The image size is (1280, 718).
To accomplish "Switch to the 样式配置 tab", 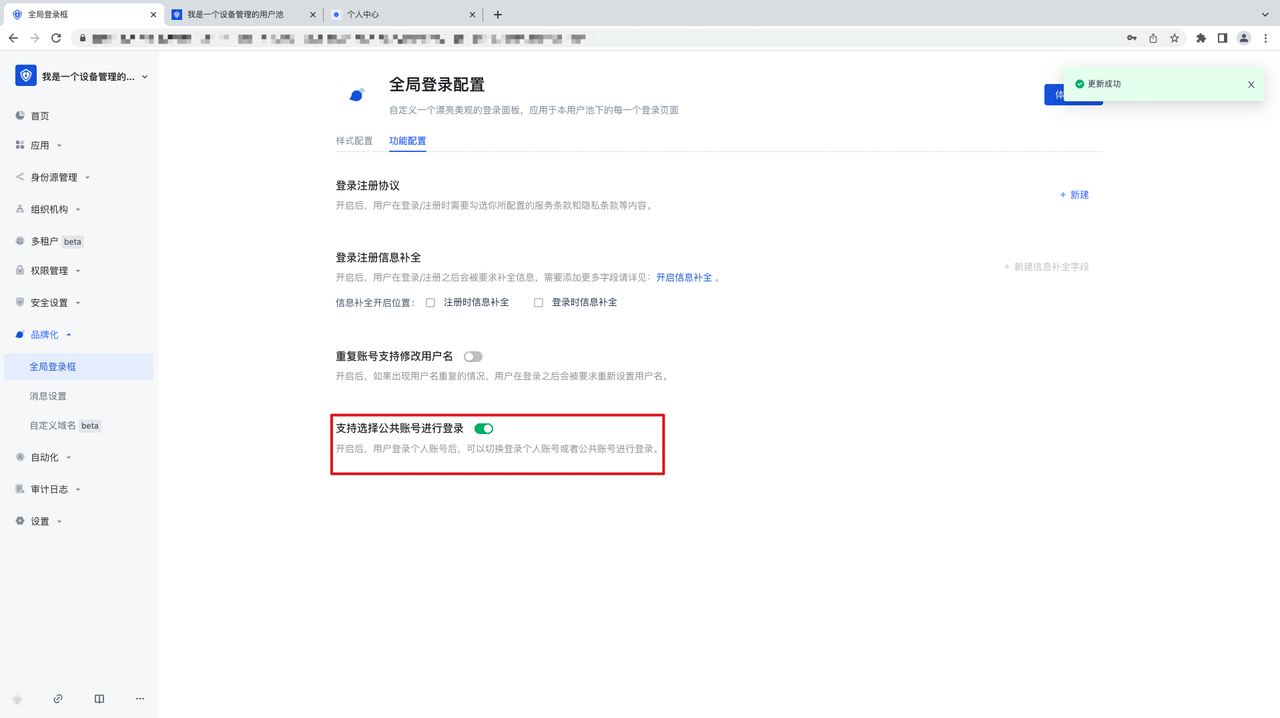I will pyautogui.click(x=354, y=141).
